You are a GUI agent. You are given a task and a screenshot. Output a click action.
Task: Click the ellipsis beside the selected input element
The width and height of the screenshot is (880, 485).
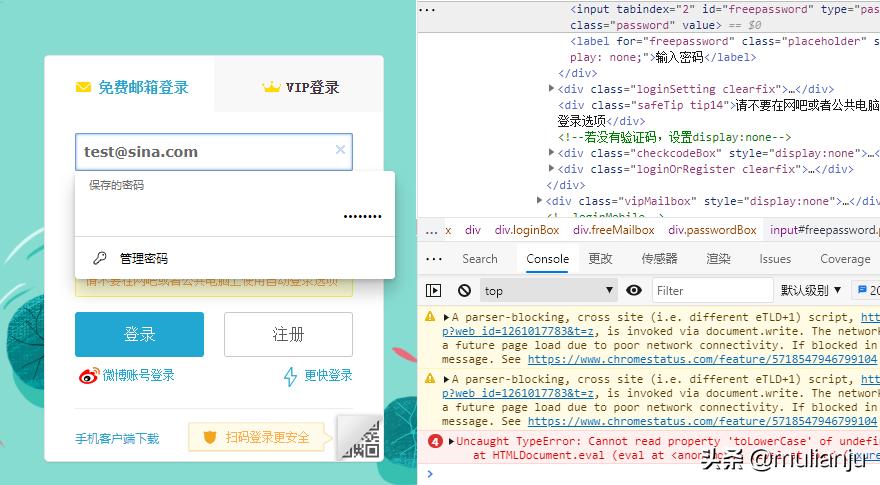tap(427, 10)
